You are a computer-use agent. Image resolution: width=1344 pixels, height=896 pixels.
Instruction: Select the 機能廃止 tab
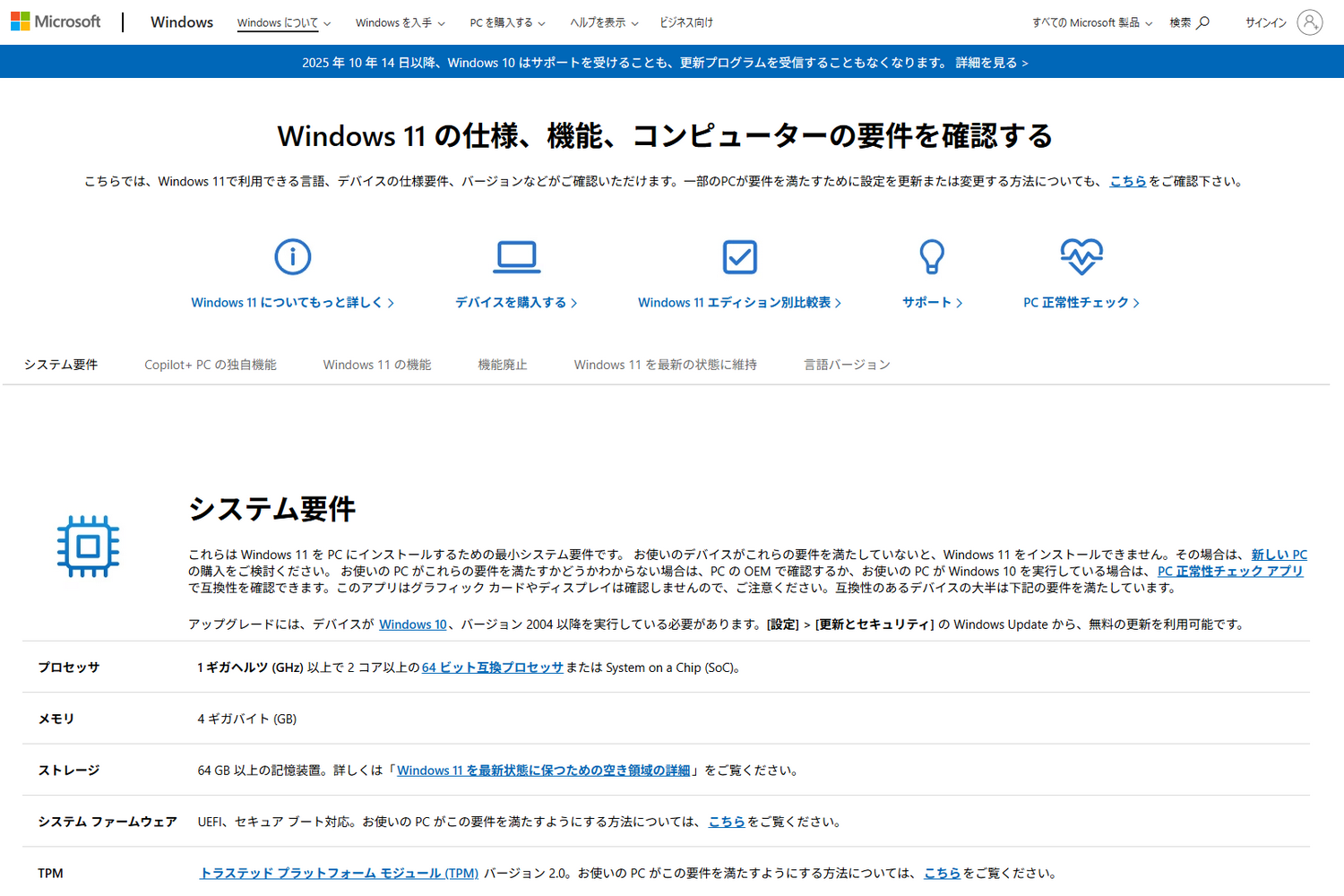coord(503,365)
